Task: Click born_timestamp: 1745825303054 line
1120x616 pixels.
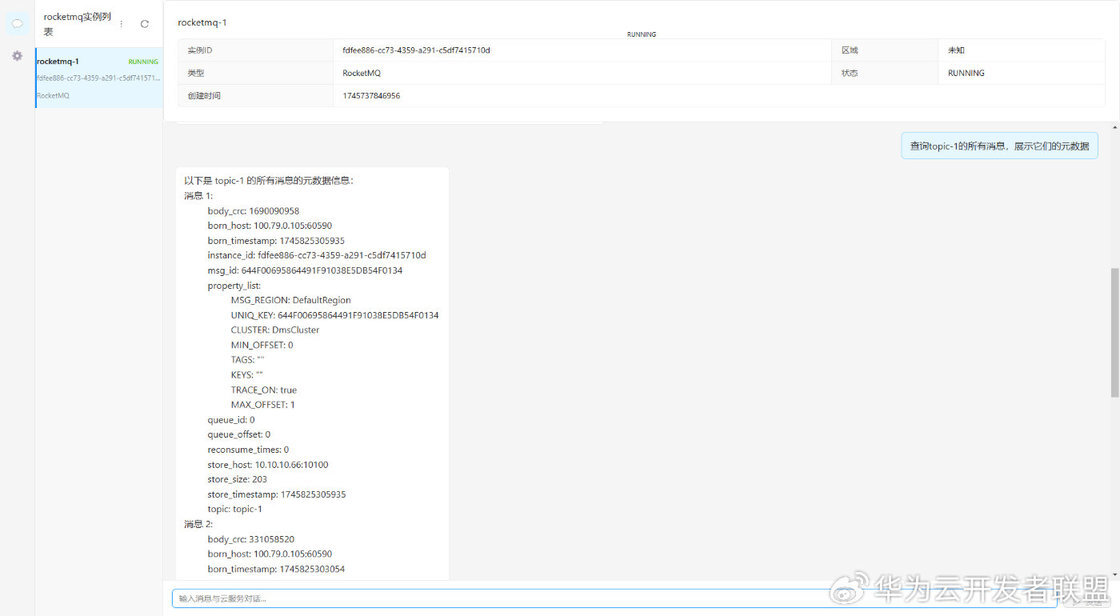Action: click(276, 570)
